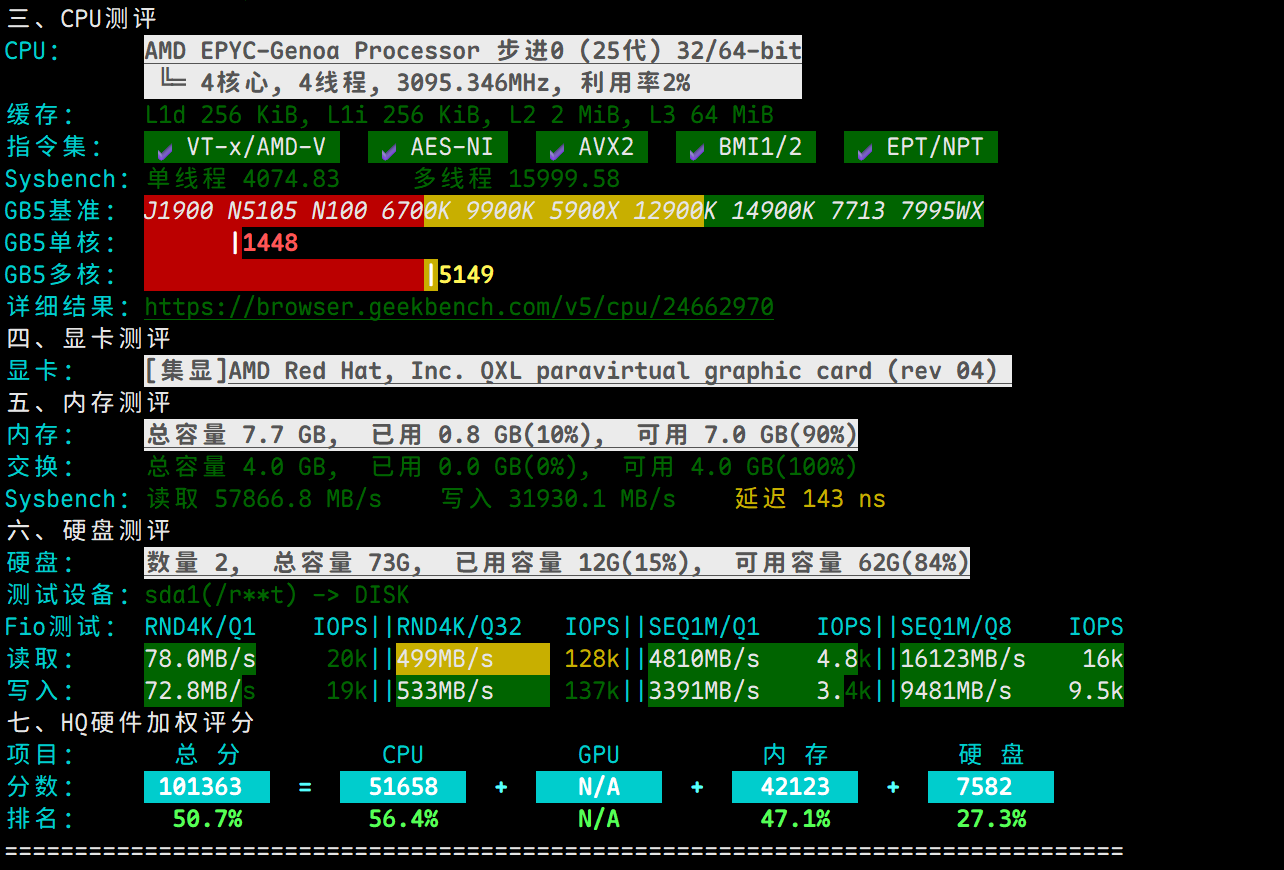Click the total score 101363
Screen dimensions: 1284x870
pos(207,787)
